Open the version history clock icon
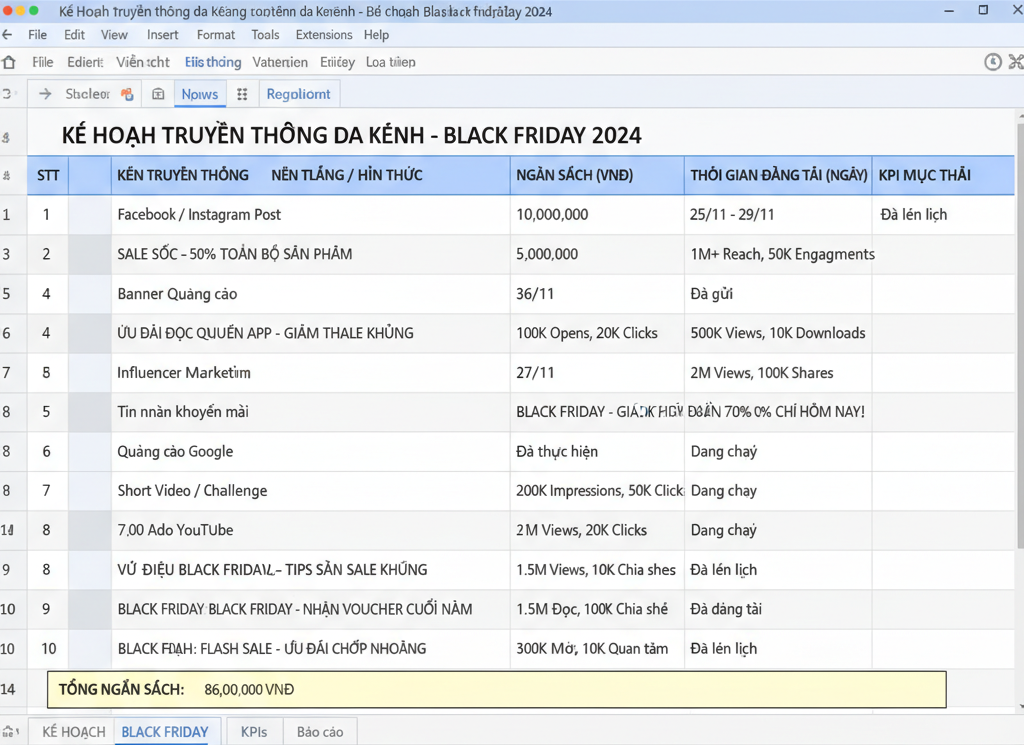 point(992,62)
